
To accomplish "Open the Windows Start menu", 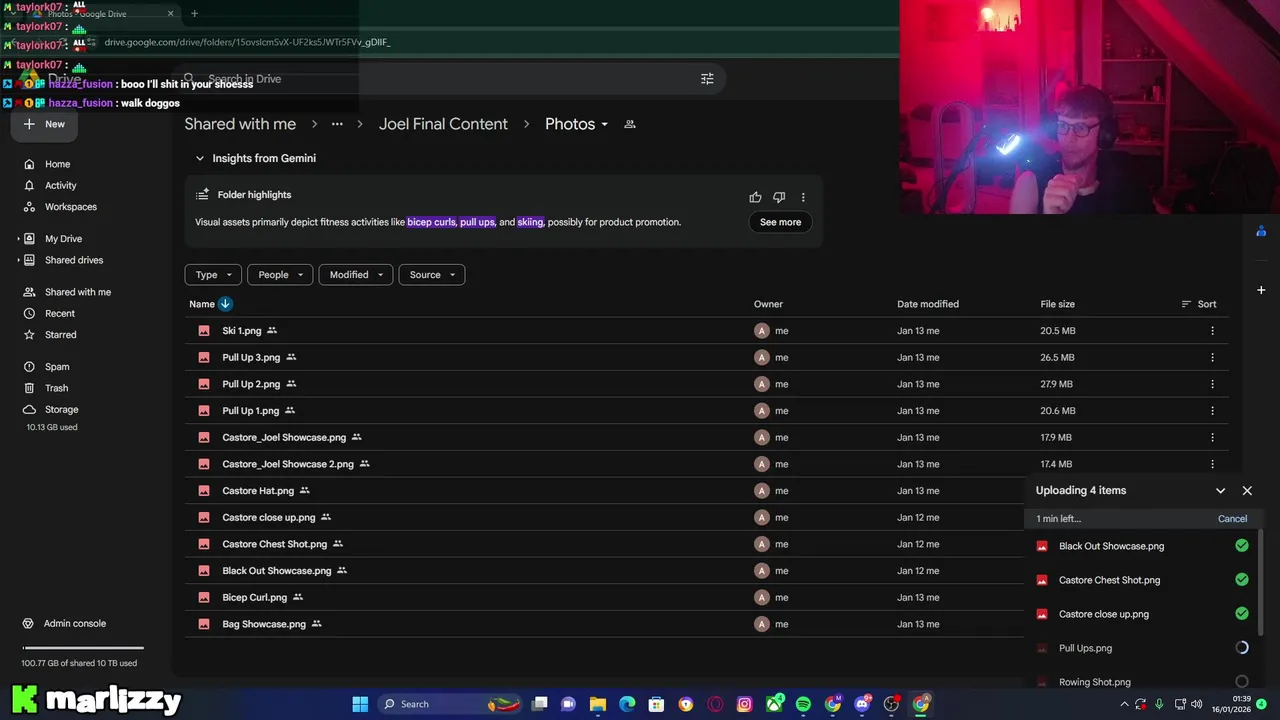I will (360, 704).
